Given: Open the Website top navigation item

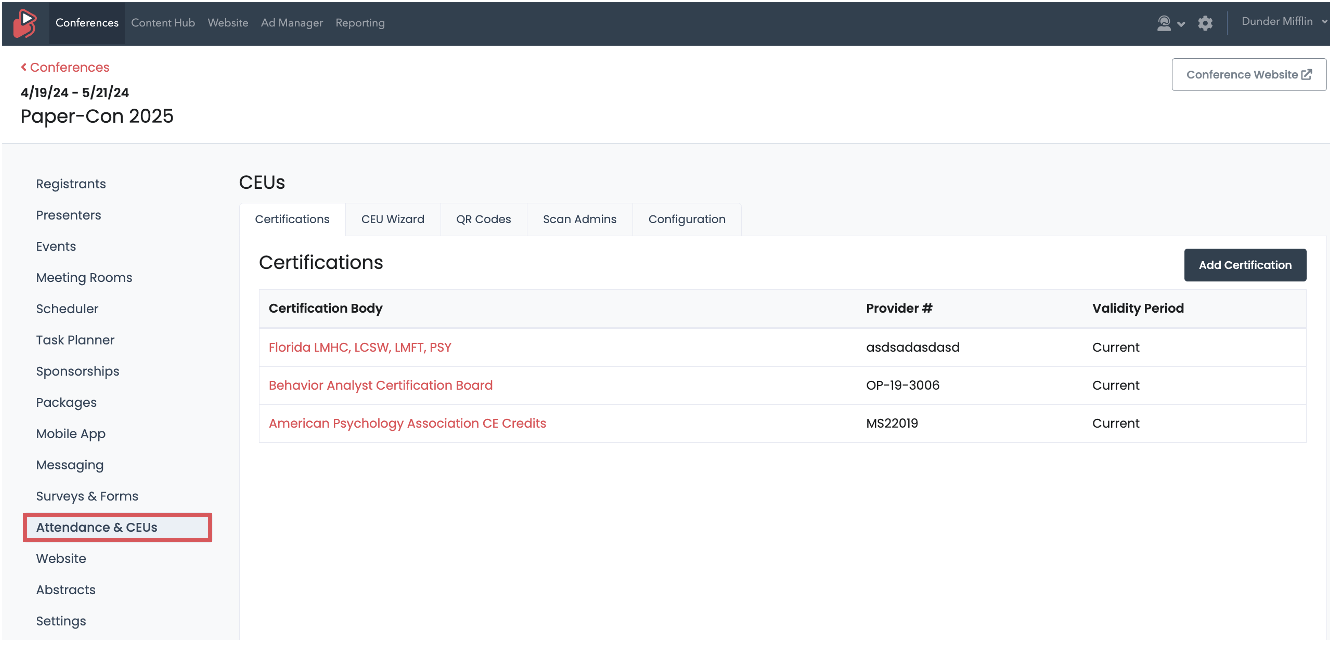Looking at the screenshot, I should click(x=228, y=23).
